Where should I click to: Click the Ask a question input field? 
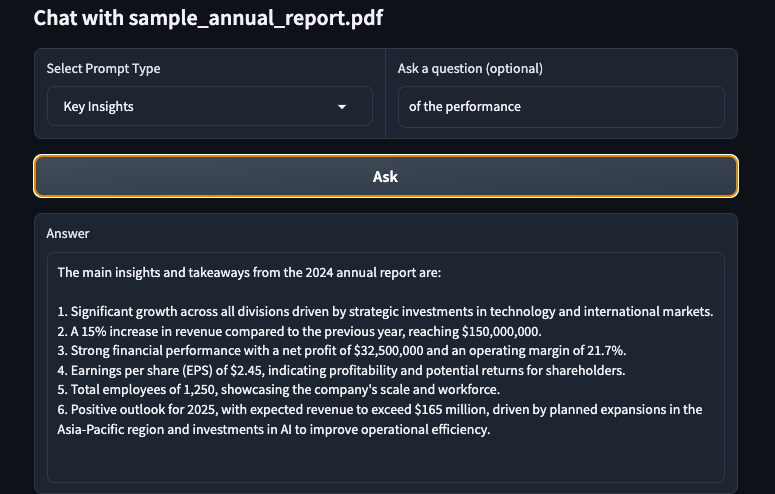561,107
